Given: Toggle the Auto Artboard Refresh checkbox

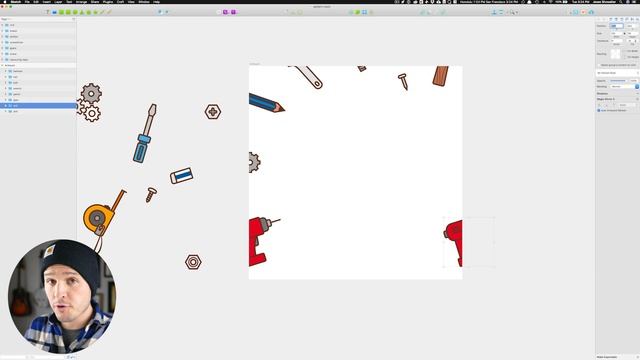Looking at the screenshot, I should pos(599,111).
